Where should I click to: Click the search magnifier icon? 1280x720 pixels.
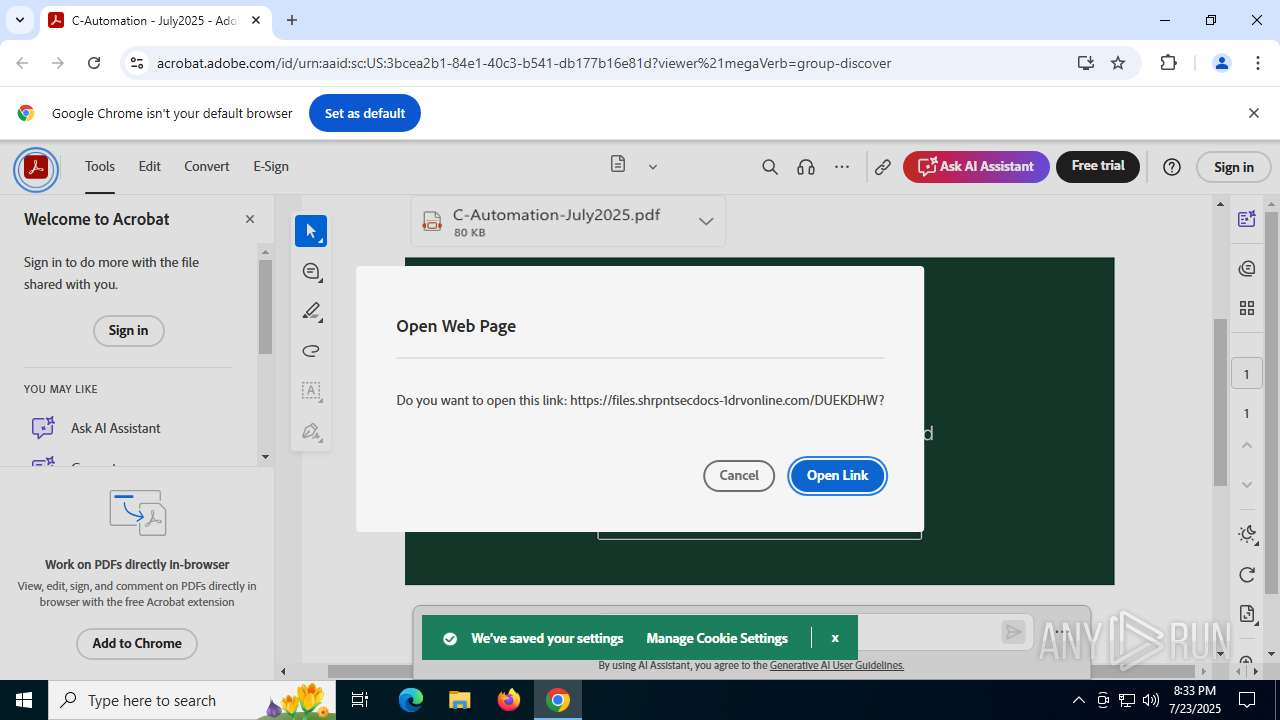769,167
